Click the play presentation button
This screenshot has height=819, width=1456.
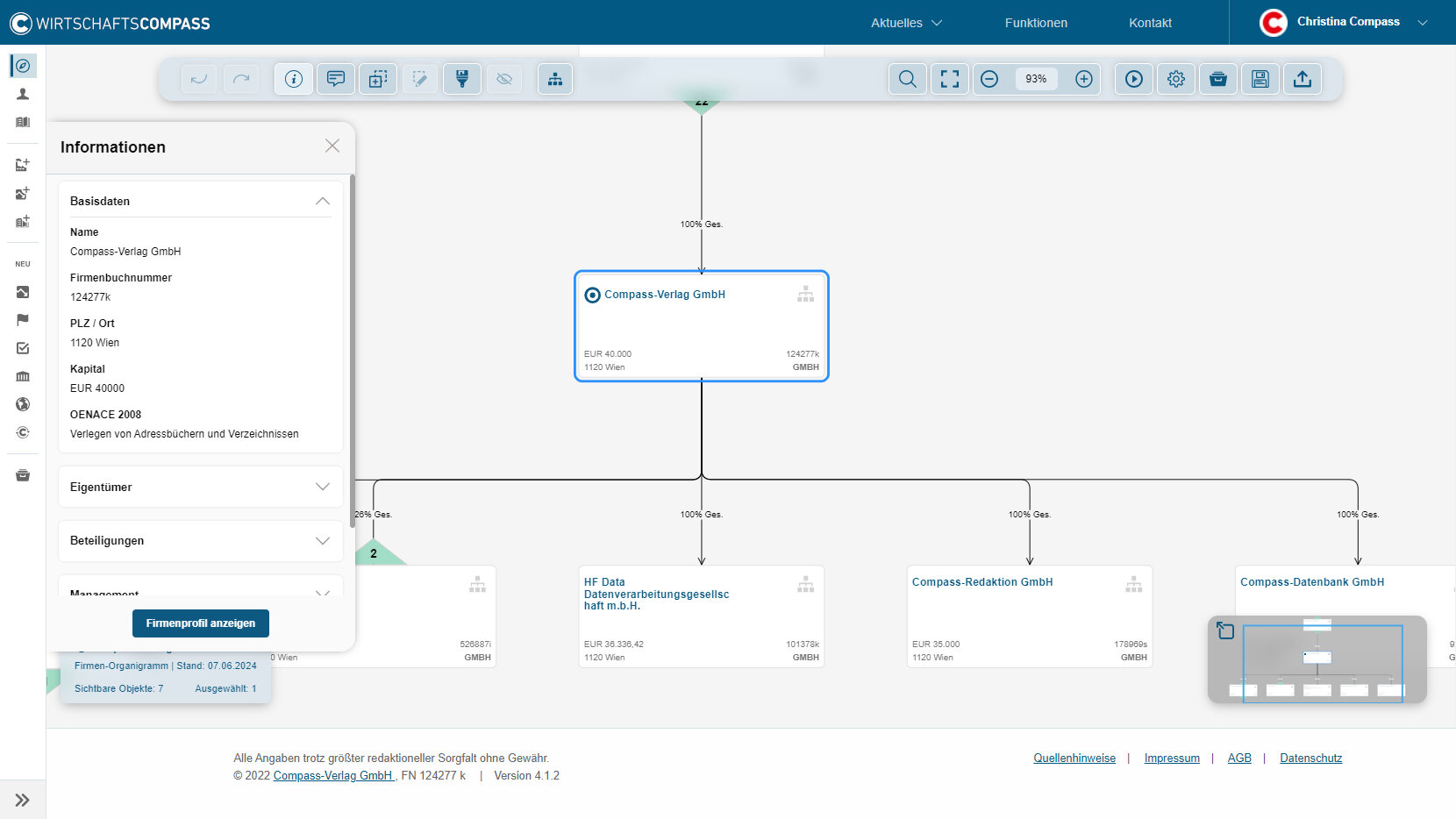[x=1134, y=79]
